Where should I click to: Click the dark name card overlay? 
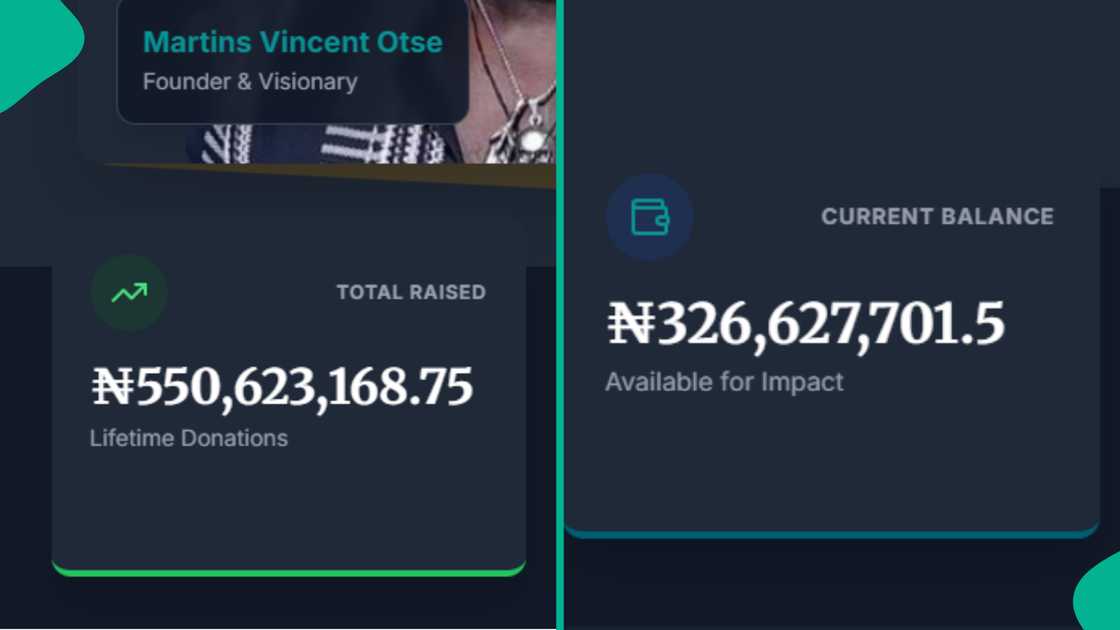[x=293, y=60]
